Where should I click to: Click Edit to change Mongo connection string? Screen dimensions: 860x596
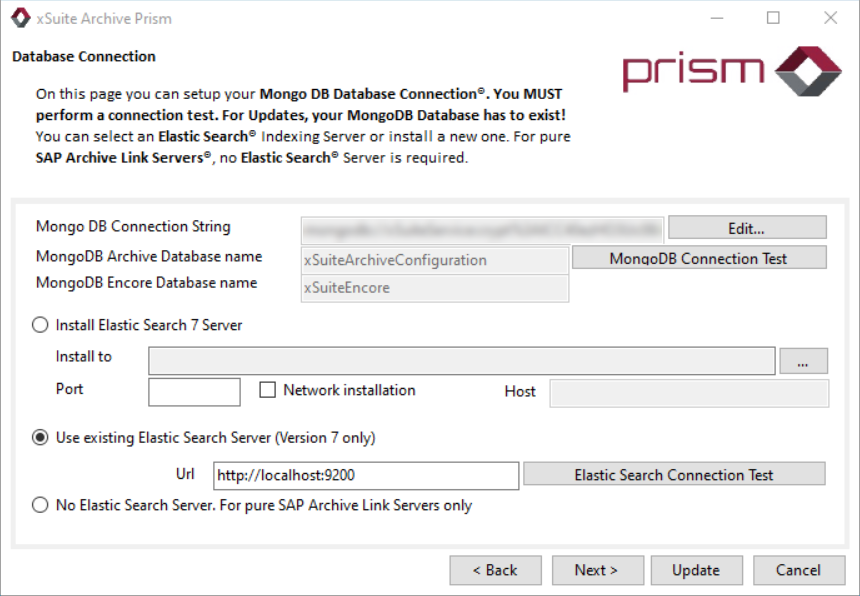tap(747, 228)
